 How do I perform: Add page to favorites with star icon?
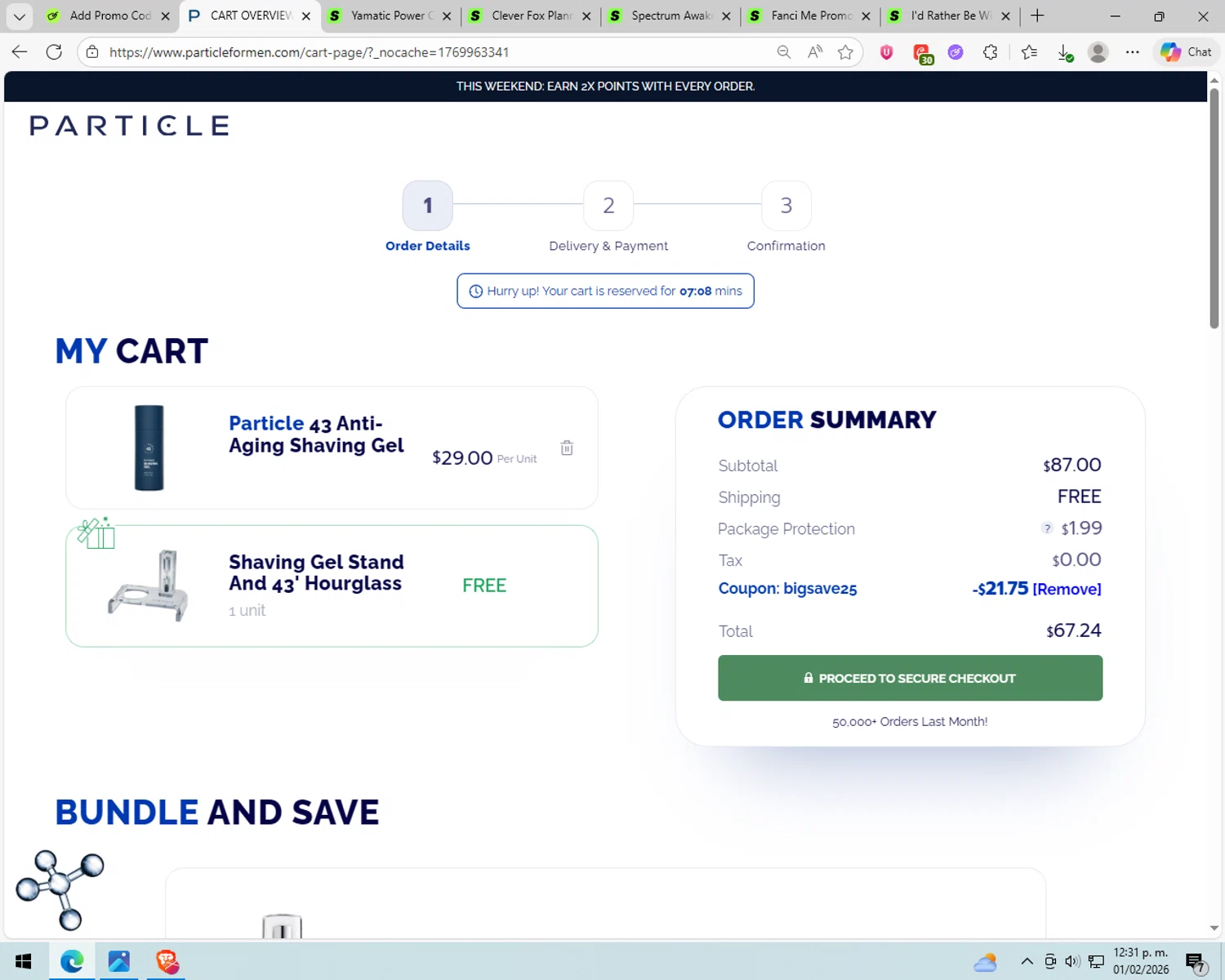tap(845, 52)
